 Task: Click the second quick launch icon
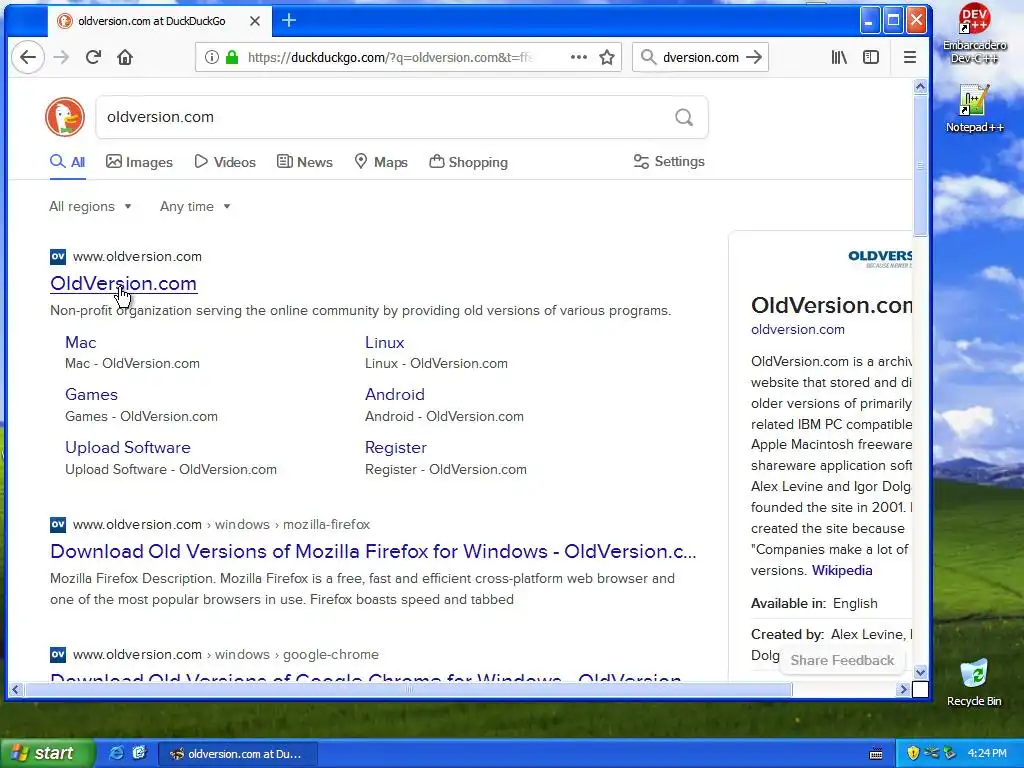(139, 753)
